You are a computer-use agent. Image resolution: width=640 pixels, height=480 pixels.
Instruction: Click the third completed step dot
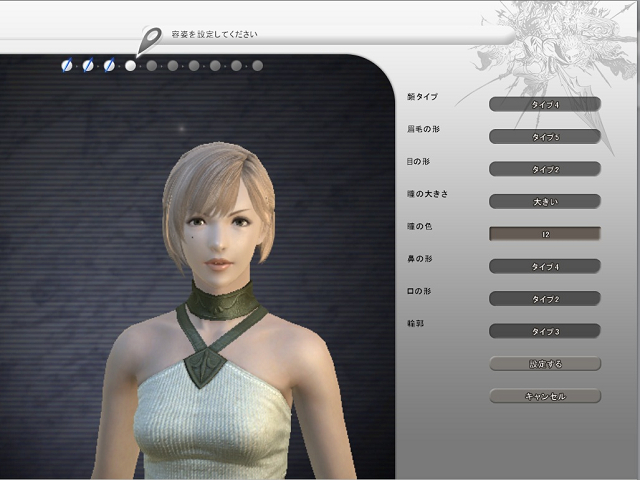click(109, 65)
